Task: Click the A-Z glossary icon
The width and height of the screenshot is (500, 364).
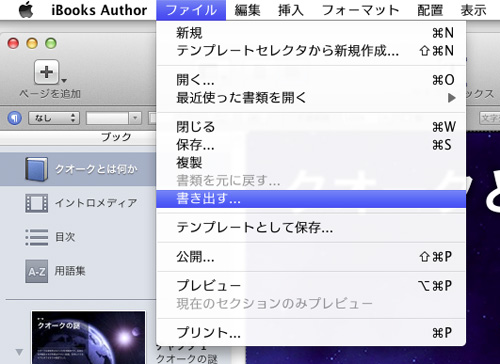Action: (37, 271)
